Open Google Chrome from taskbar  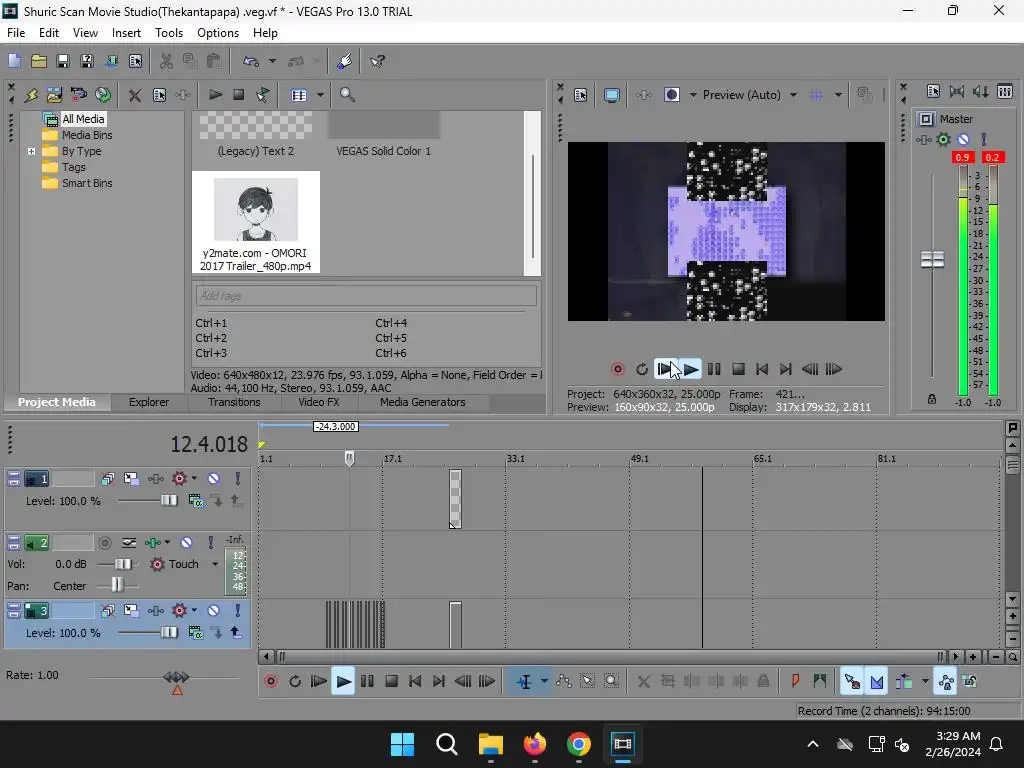click(579, 744)
